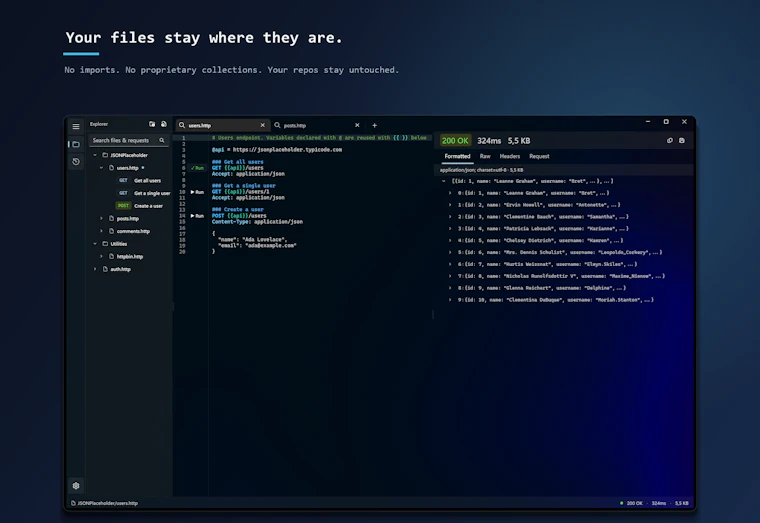Select the Explorer folder sidebar icon
The image size is (760, 523).
(x=76, y=144)
